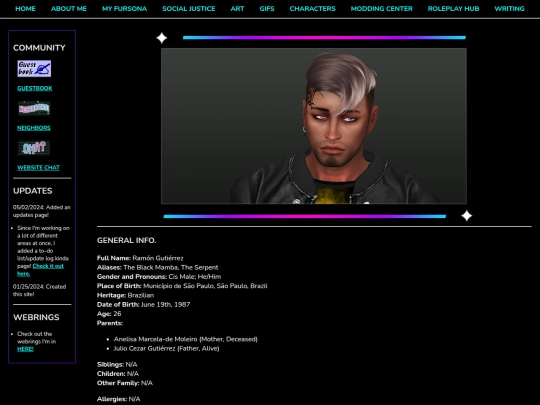Viewport: 540px width, 405px height.
Task: Select the 'Children: N/A' line
Action: point(118,374)
